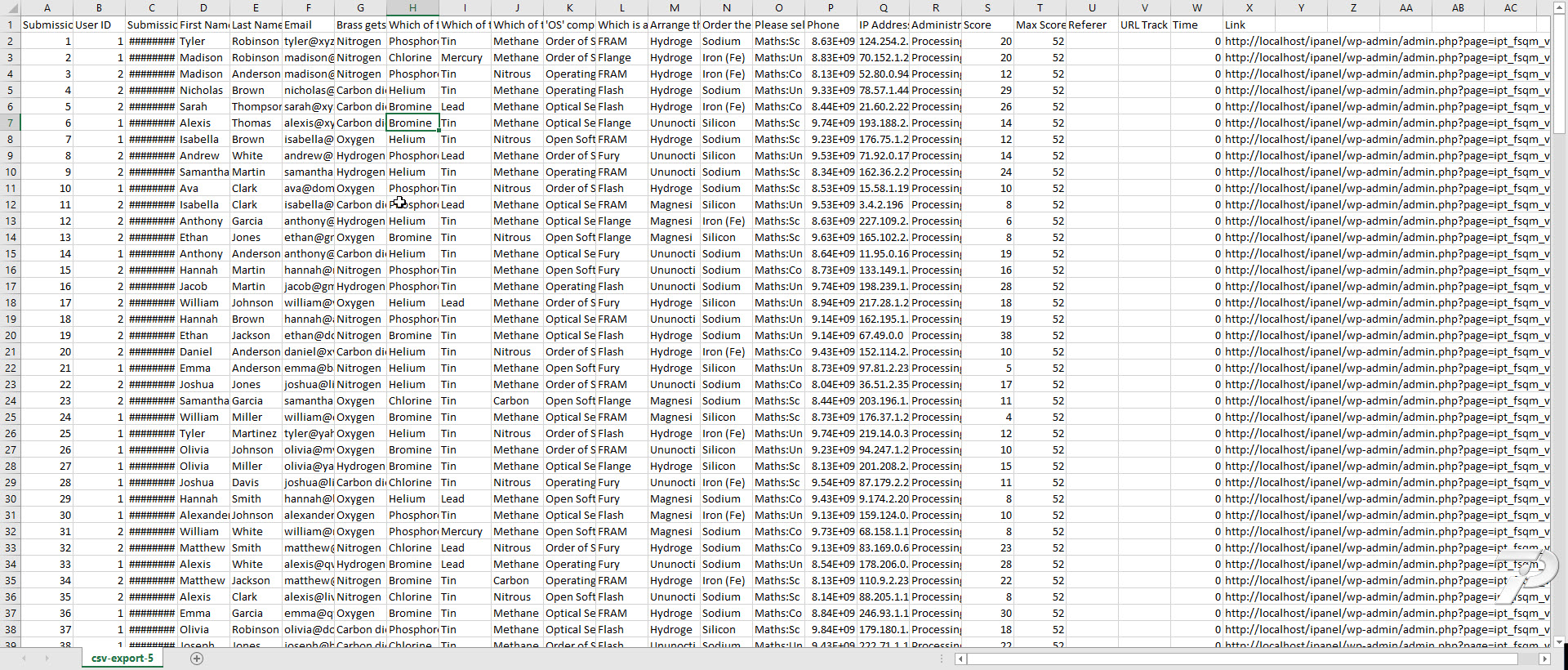1568x670 pixels.
Task: Click the vertical scrollbar down arrow
Action: coord(1559,641)
